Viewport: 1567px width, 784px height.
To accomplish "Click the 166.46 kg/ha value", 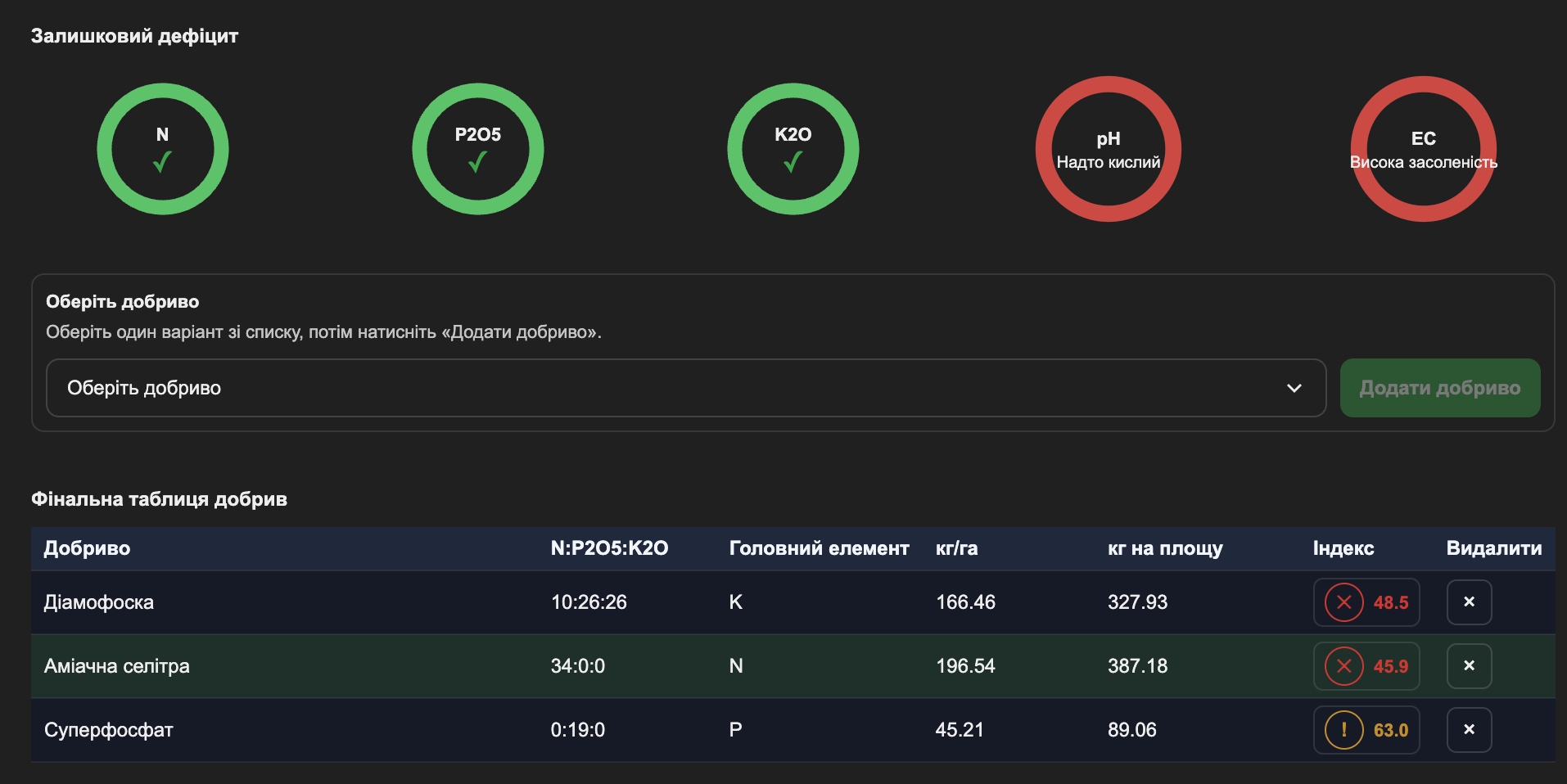I will point(965,602).
